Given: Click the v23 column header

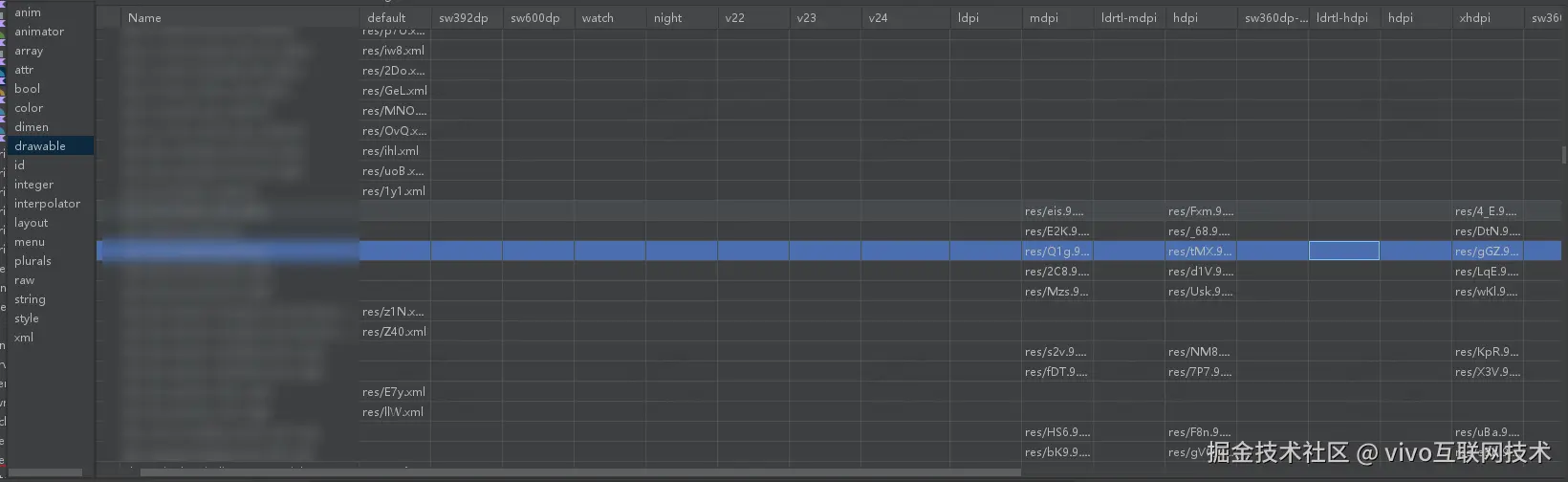Looking at the screenshot, I should [825, 17].
